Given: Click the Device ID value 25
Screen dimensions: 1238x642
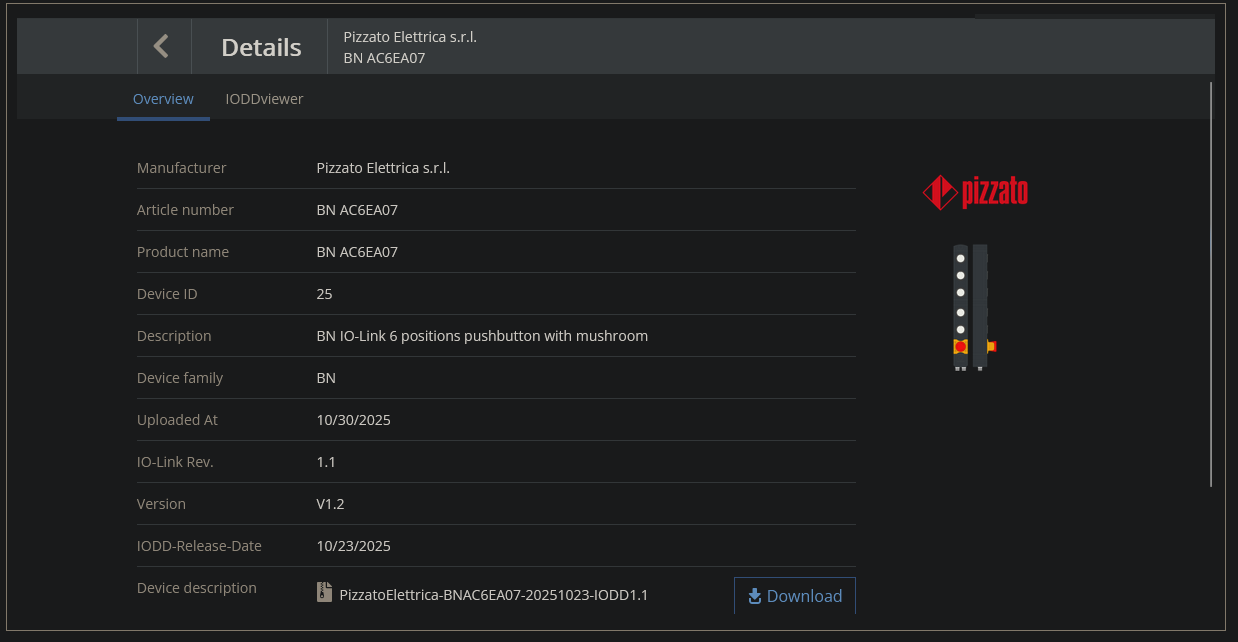Looking at the screenshot, I should (x=324, y=294).
